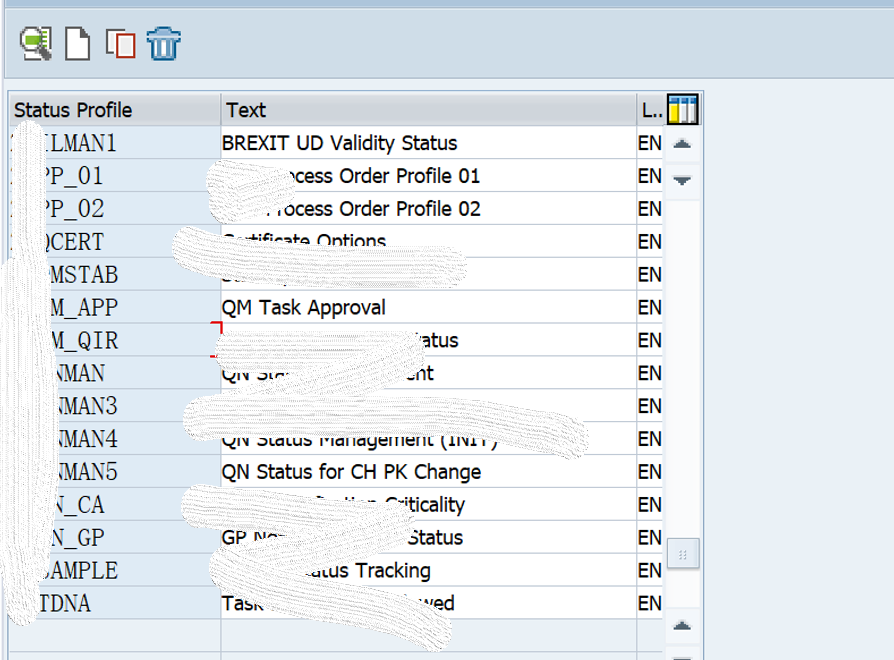The image size is (894, 660).
Task: Select status profile ending 'M_QIR'
Action: (115, 340)
